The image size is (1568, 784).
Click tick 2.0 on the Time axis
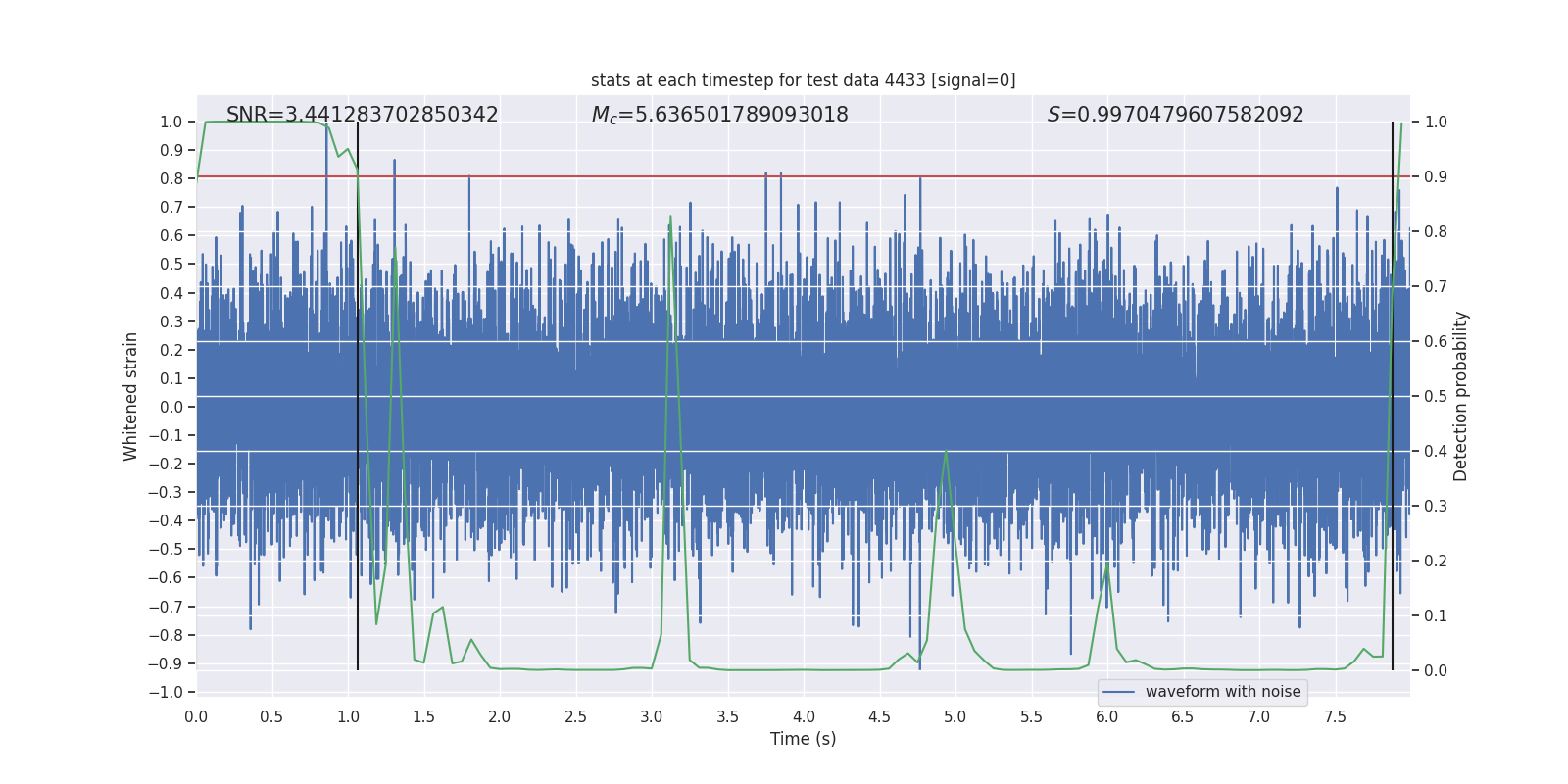(x=500, y=716)
